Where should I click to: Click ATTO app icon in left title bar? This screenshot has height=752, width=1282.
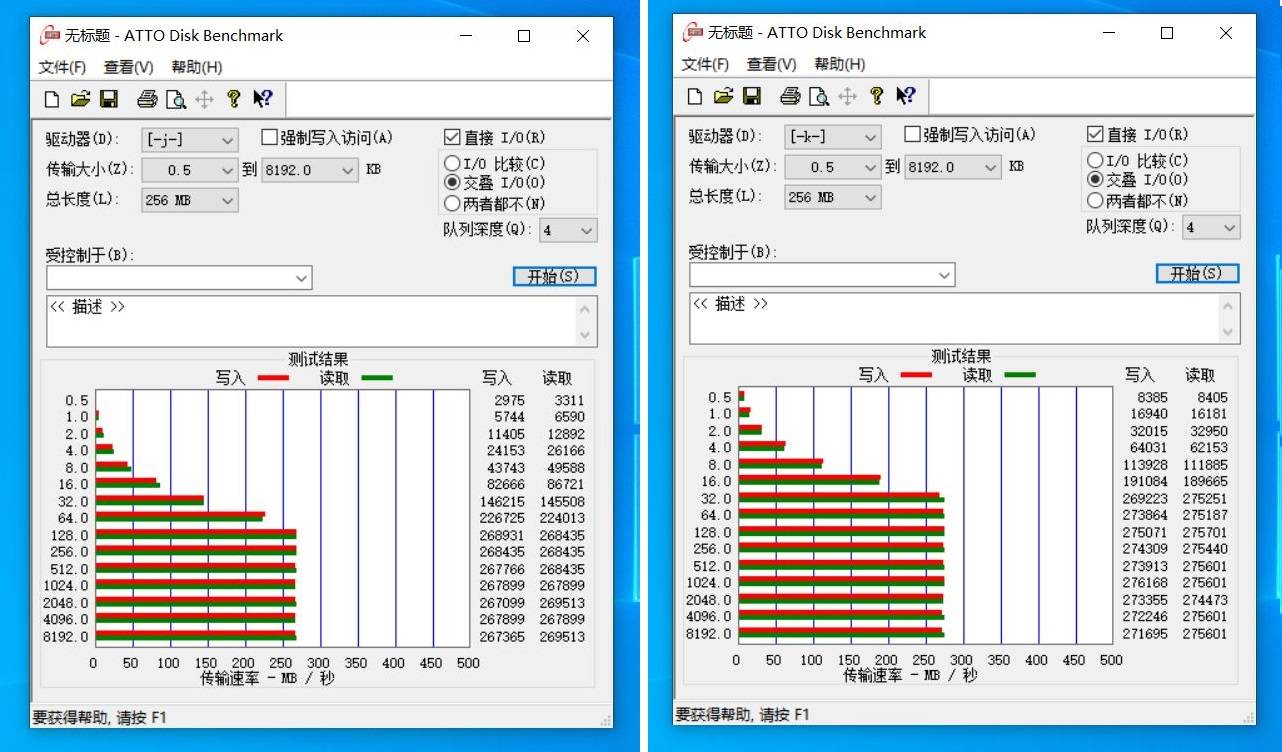[50, 36]
